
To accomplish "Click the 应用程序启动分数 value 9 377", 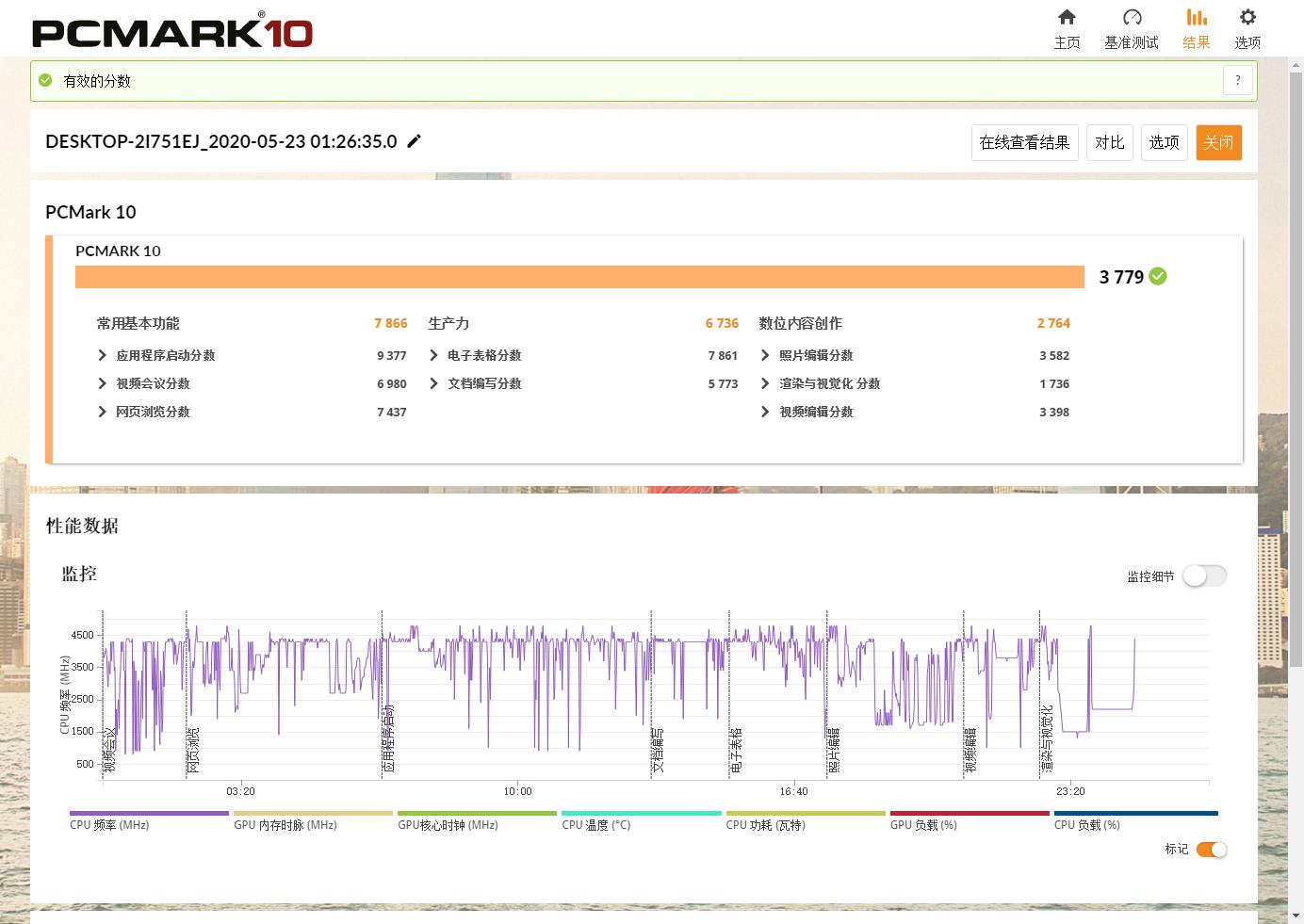I will pos(392,355).
